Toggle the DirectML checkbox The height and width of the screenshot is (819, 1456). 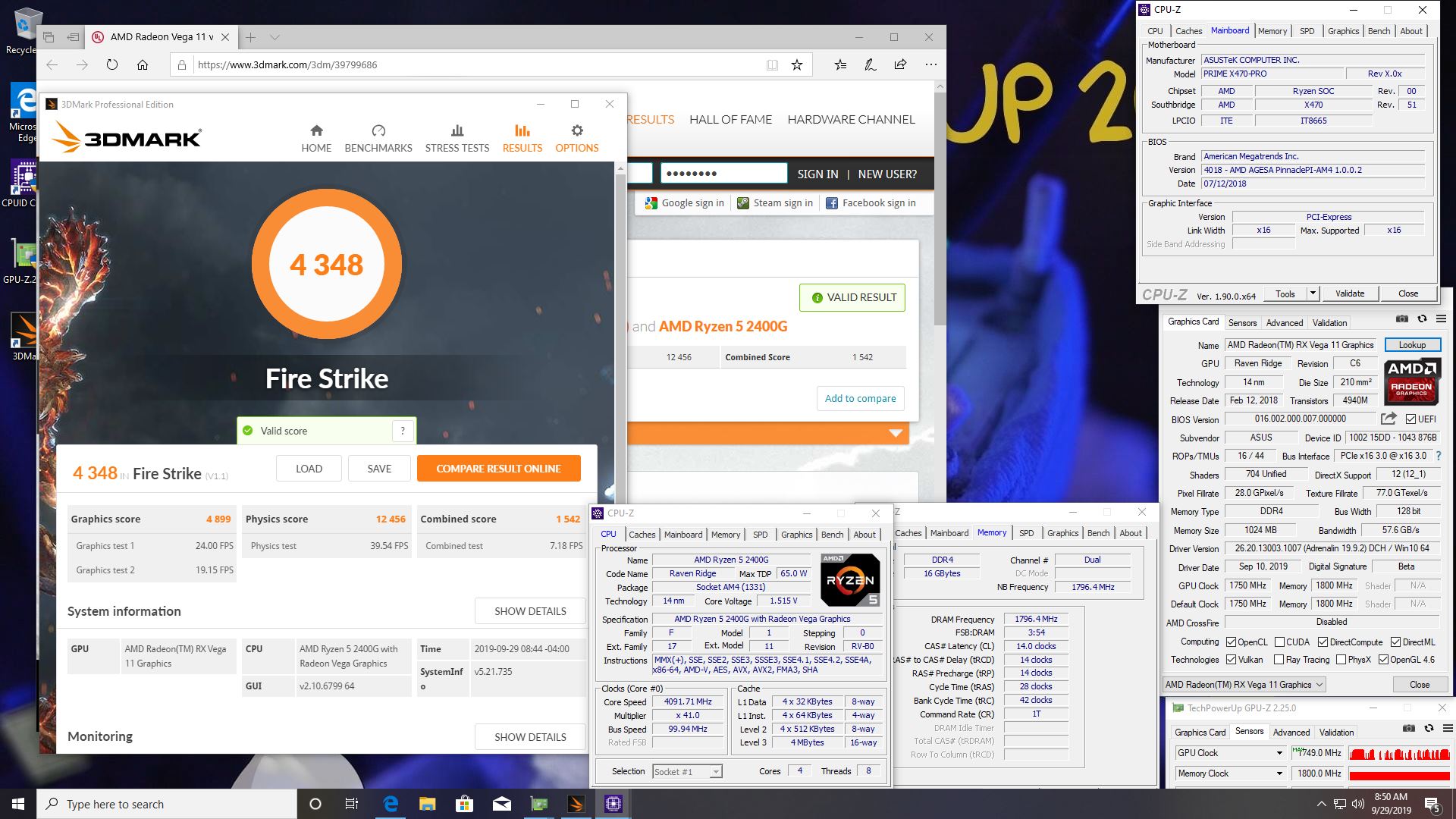[1395, 642]
